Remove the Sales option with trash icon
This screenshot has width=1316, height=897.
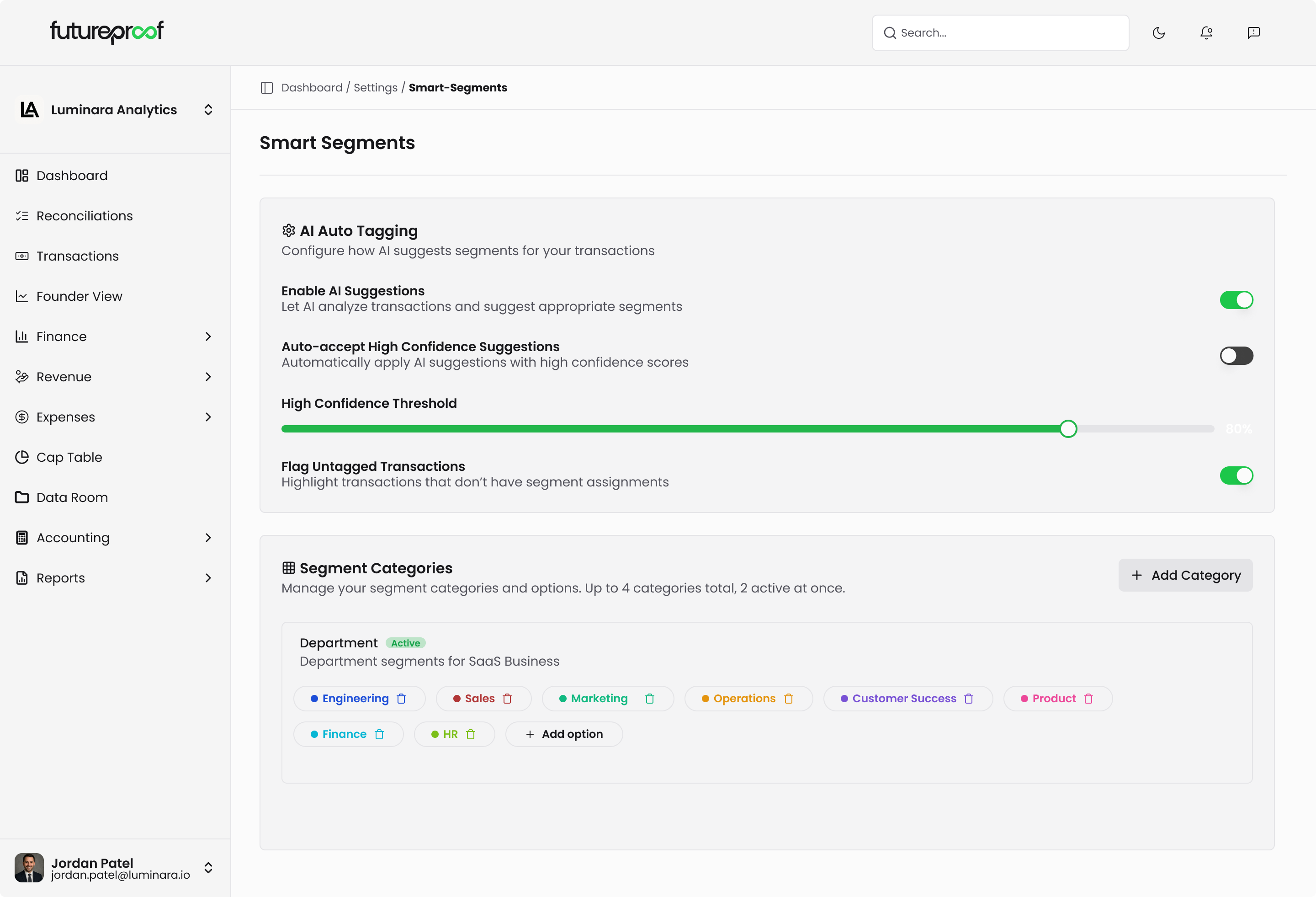point(507,699)
